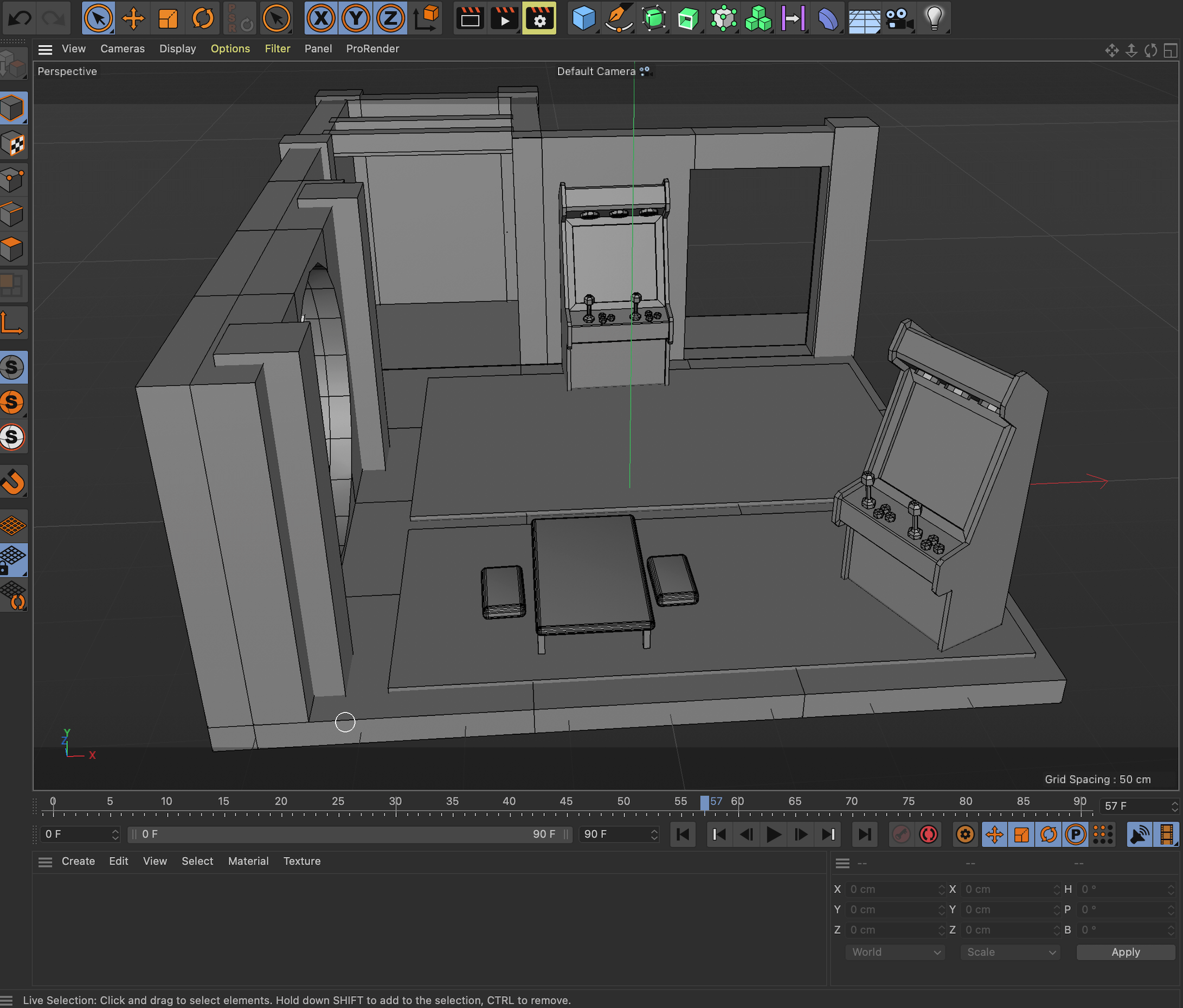The image size is (1183, 1008).
Task: Open the World coordinate system dropdown
Action: click(x=895, y=952)
